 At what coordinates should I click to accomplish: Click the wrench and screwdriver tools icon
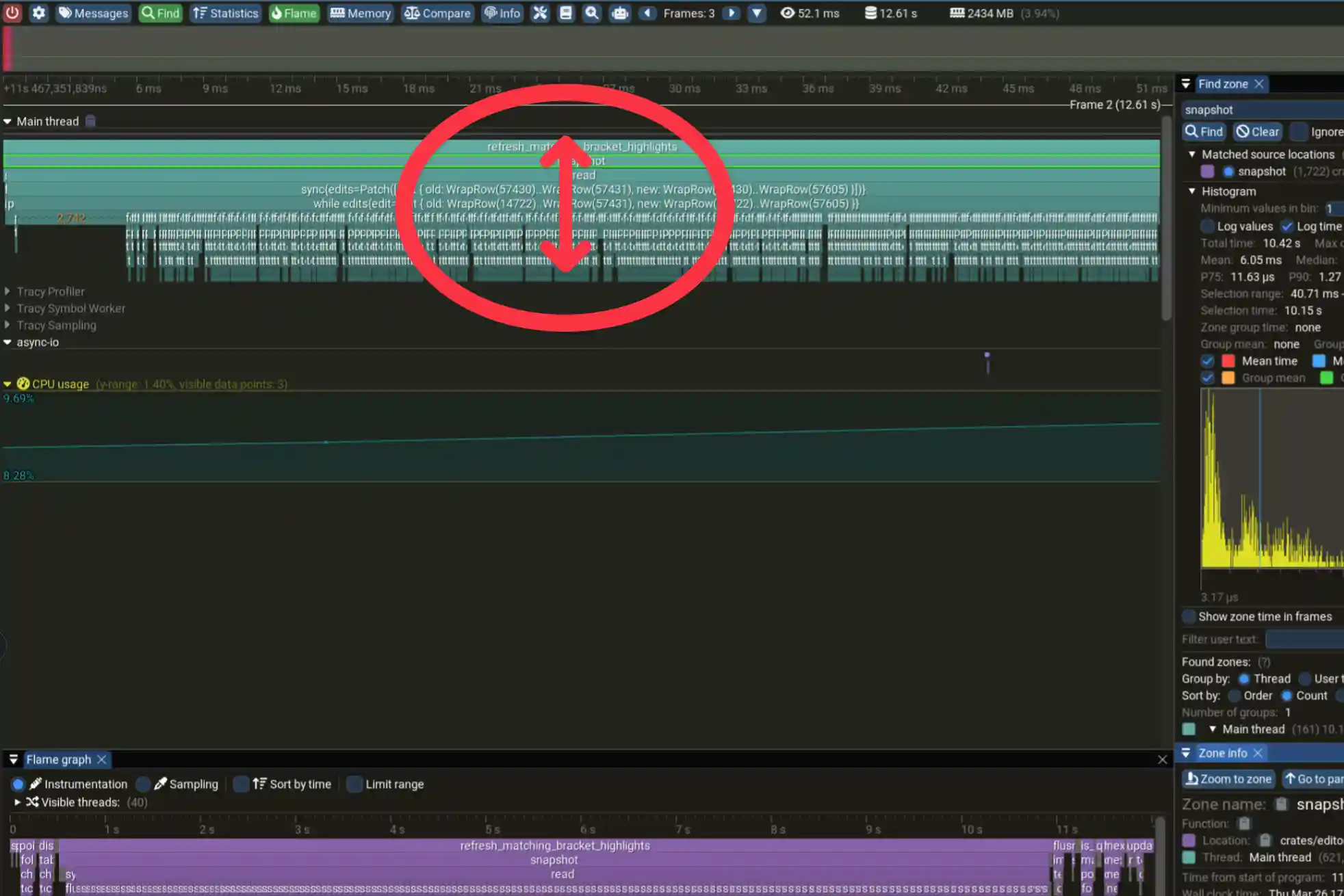coord(540,13)
